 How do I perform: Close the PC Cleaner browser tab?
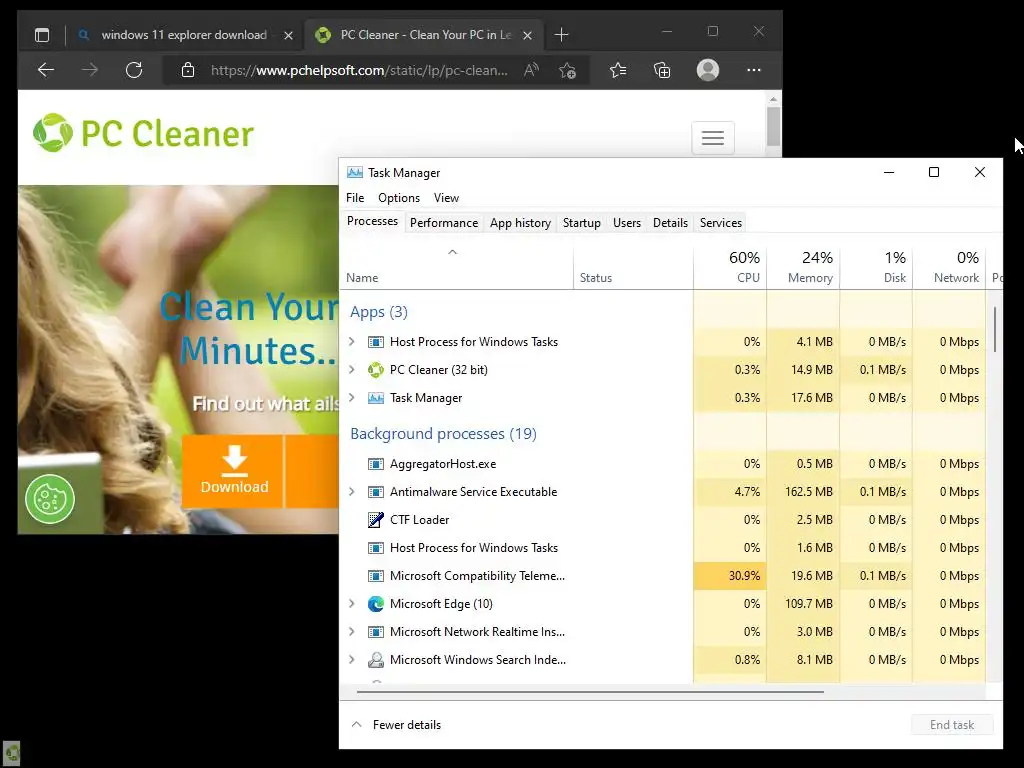click(528, 35)
